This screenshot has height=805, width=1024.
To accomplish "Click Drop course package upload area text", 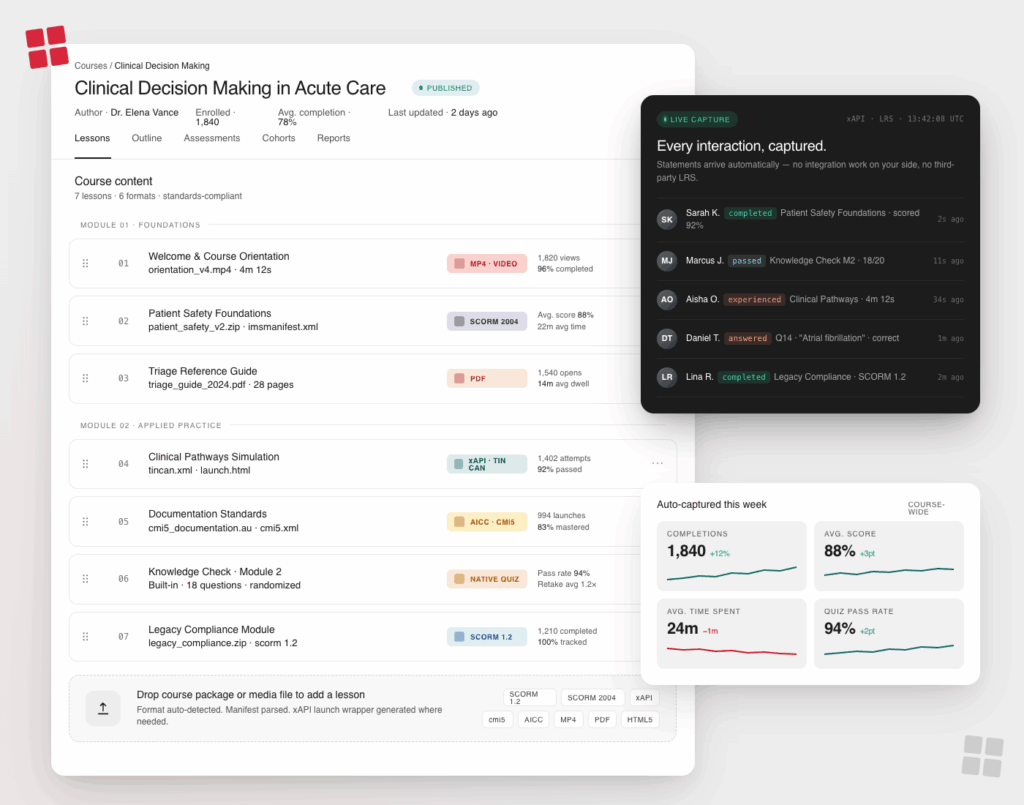I will 251,695.
